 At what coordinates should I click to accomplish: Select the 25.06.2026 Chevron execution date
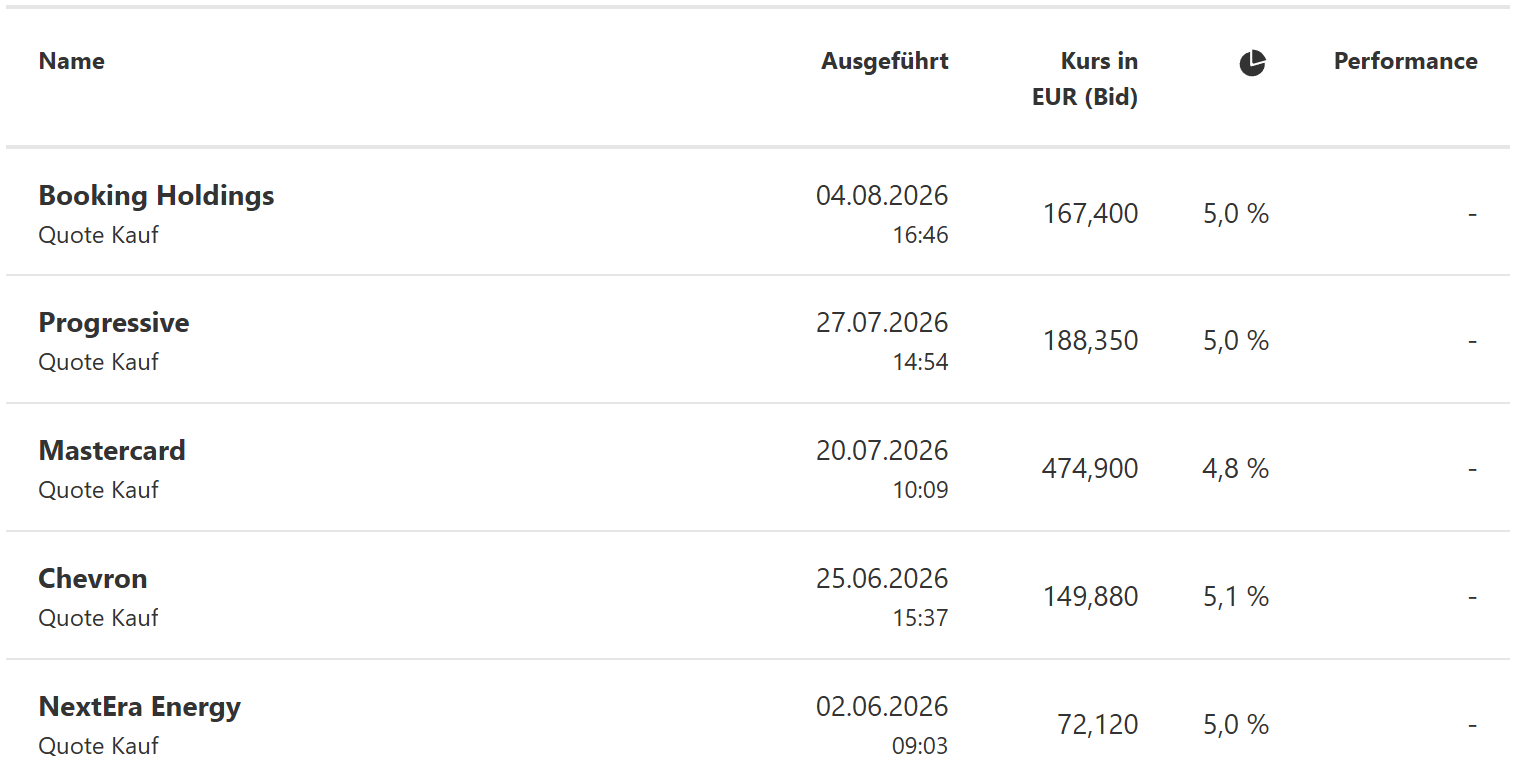click(882, 579)
